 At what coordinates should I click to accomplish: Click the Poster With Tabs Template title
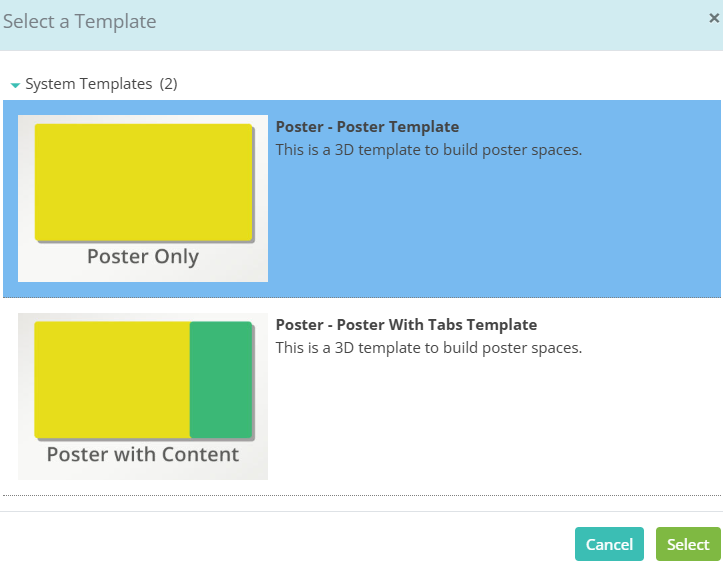pyautogui.click(x=406, y=324)
